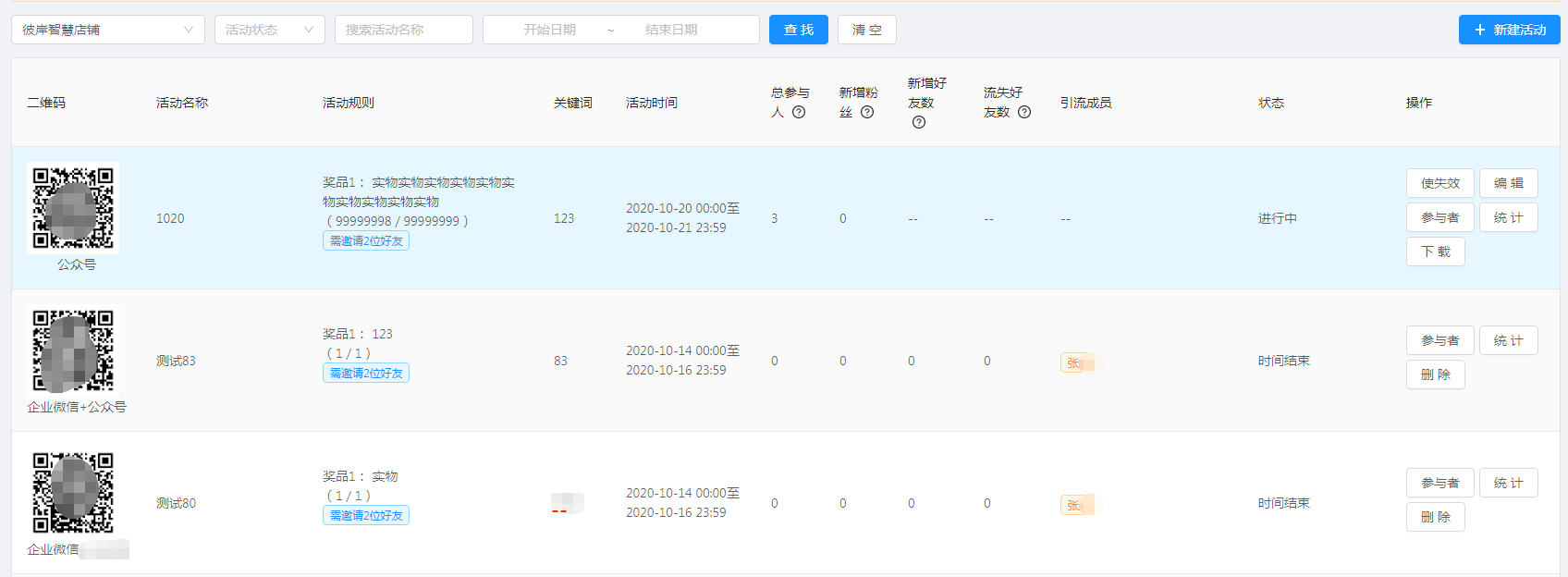Click 编辑 for activity 1020
Viewport: 1568px width, 577px height.
click(x=1508, y=183)
